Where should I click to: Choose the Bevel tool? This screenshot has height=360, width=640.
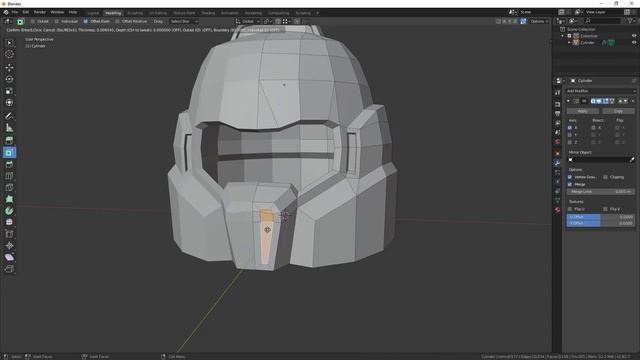point(9,164)
